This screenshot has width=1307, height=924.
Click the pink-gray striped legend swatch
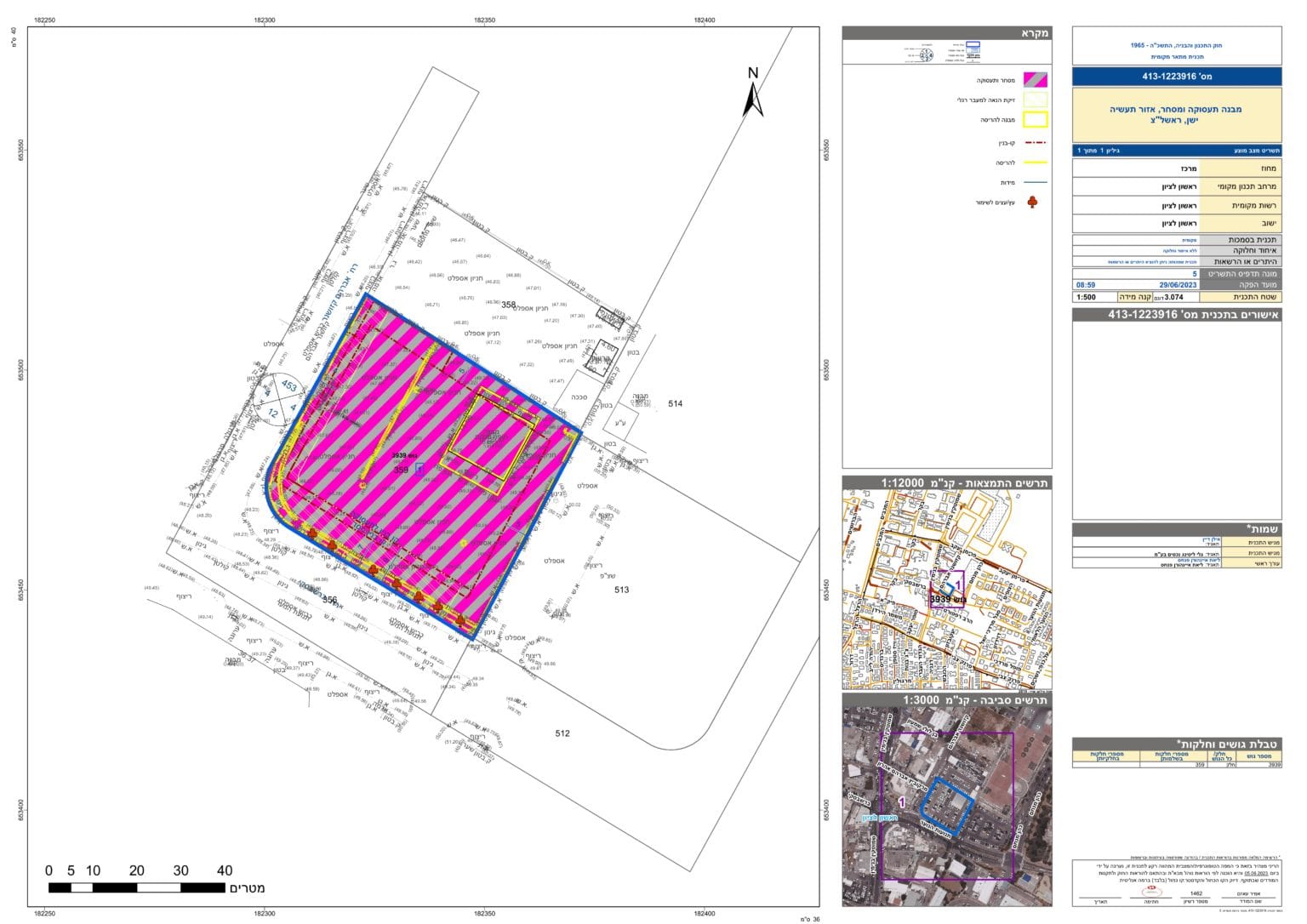(x=1036, y=80)
